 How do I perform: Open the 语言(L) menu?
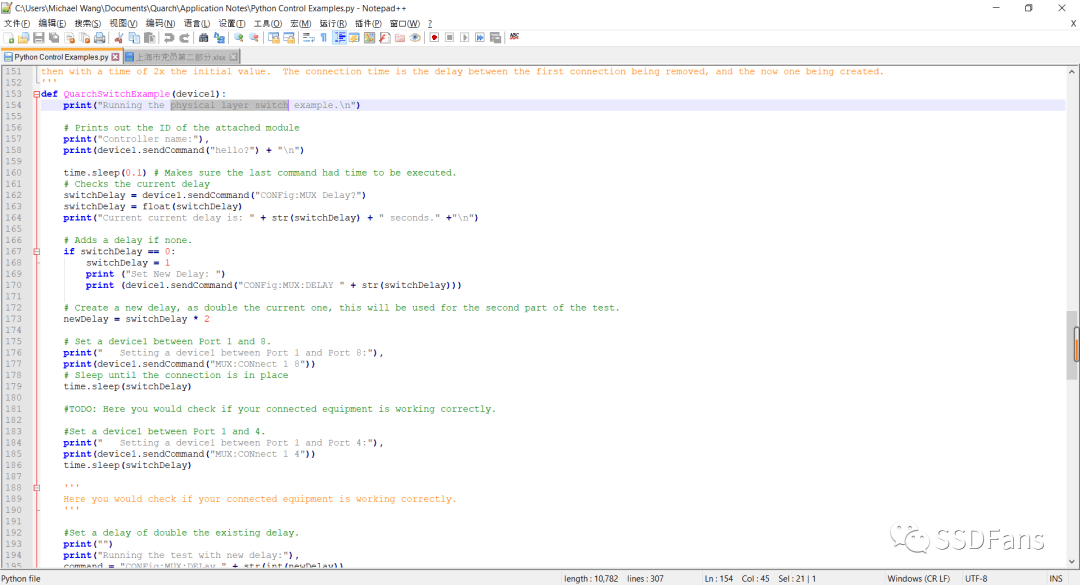pos(196,23)
